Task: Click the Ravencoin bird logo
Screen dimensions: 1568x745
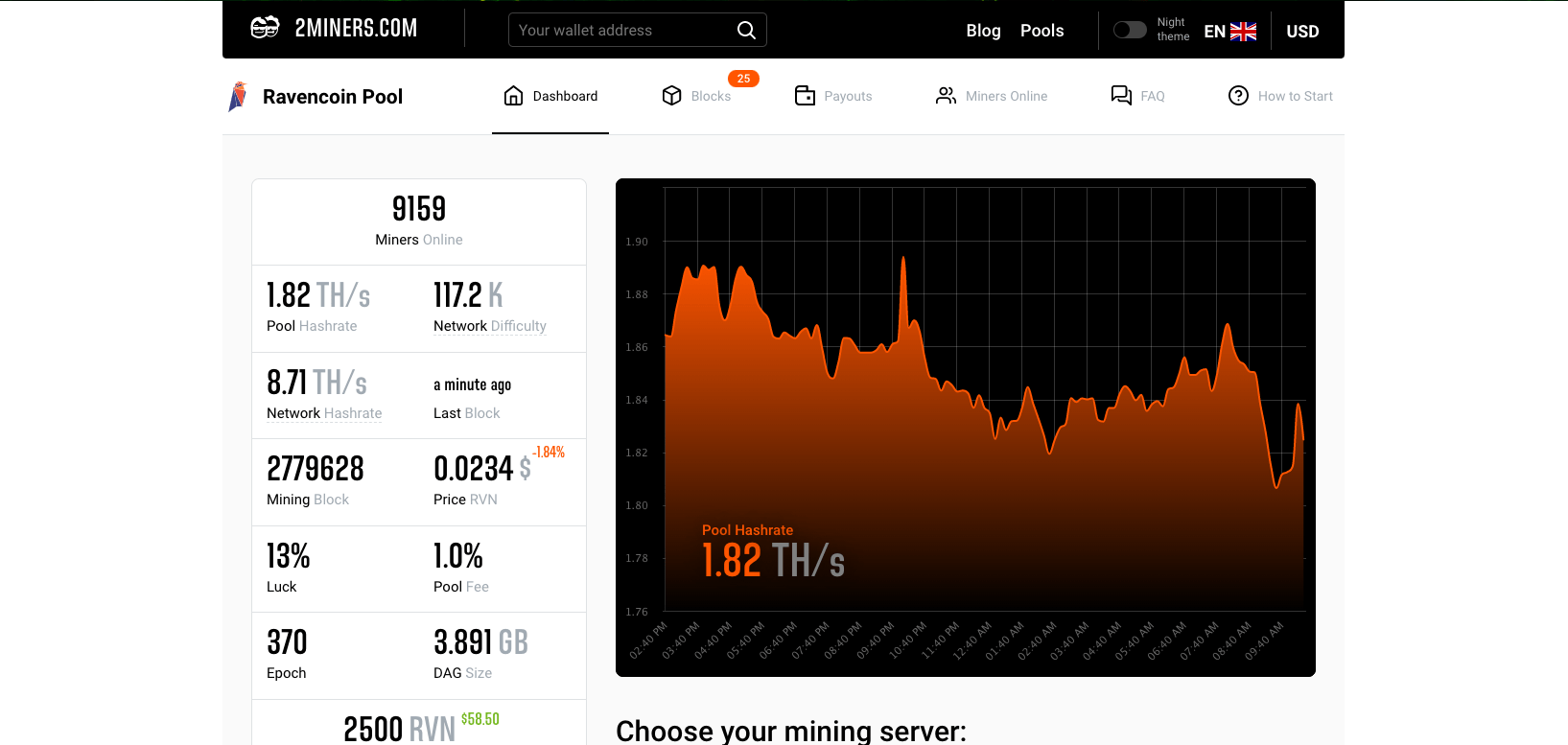Action: tap(238, 97)
